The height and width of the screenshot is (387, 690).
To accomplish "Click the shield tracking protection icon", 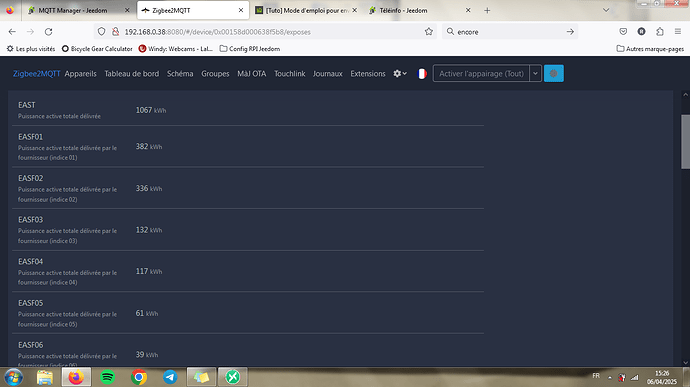I will click(102, 32).
